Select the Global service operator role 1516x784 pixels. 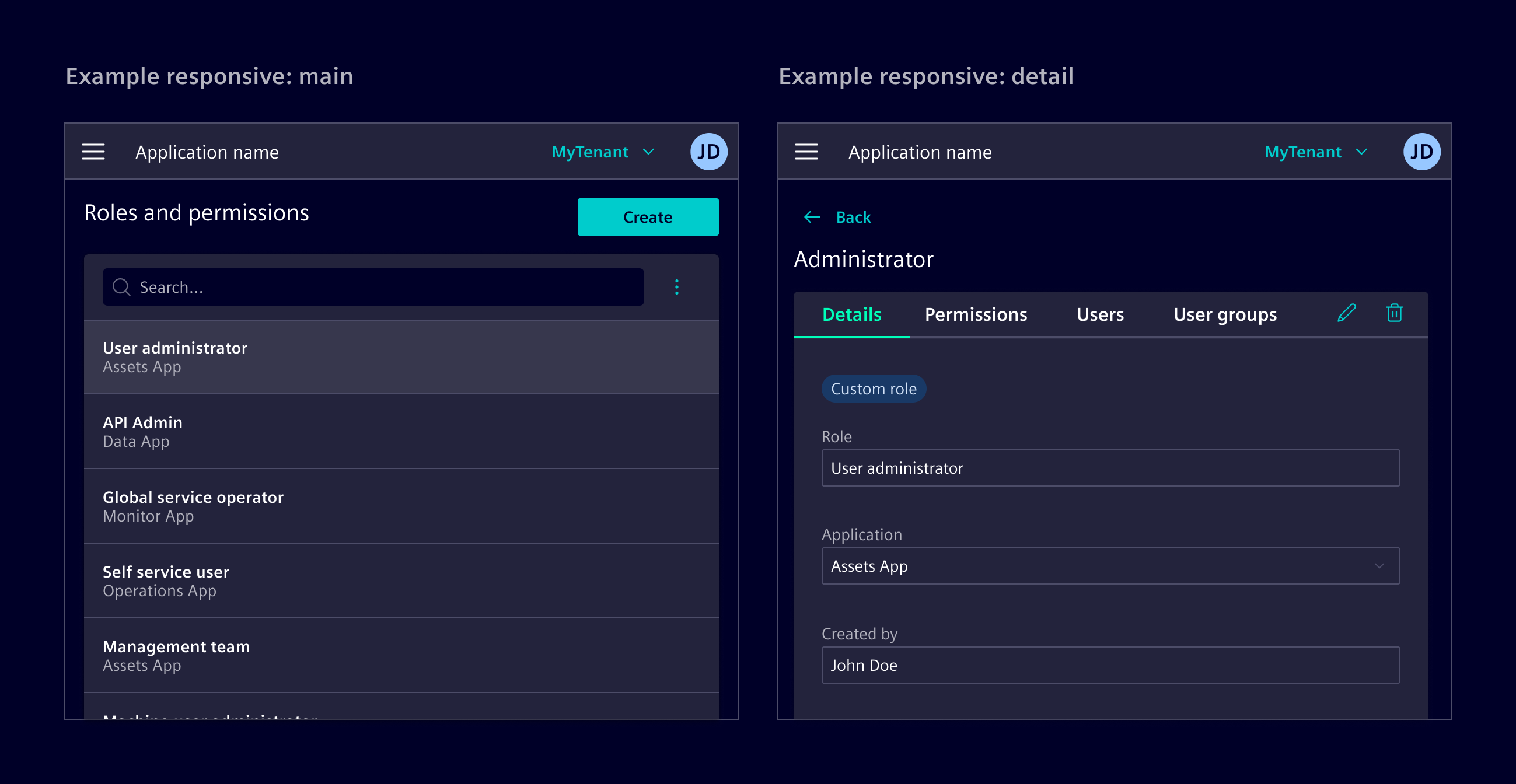(x=401, y=506)
